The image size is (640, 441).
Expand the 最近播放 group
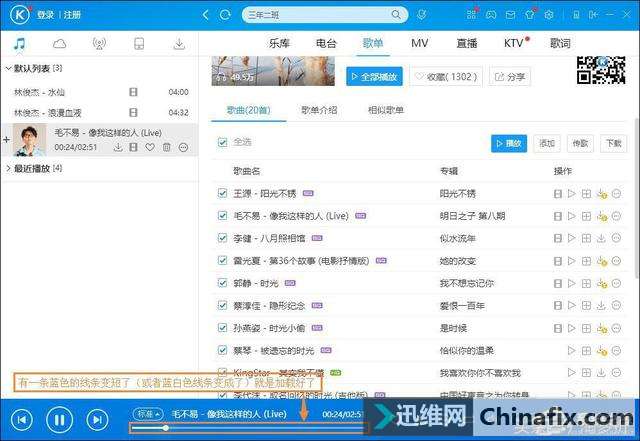click(x=8, y=168)
